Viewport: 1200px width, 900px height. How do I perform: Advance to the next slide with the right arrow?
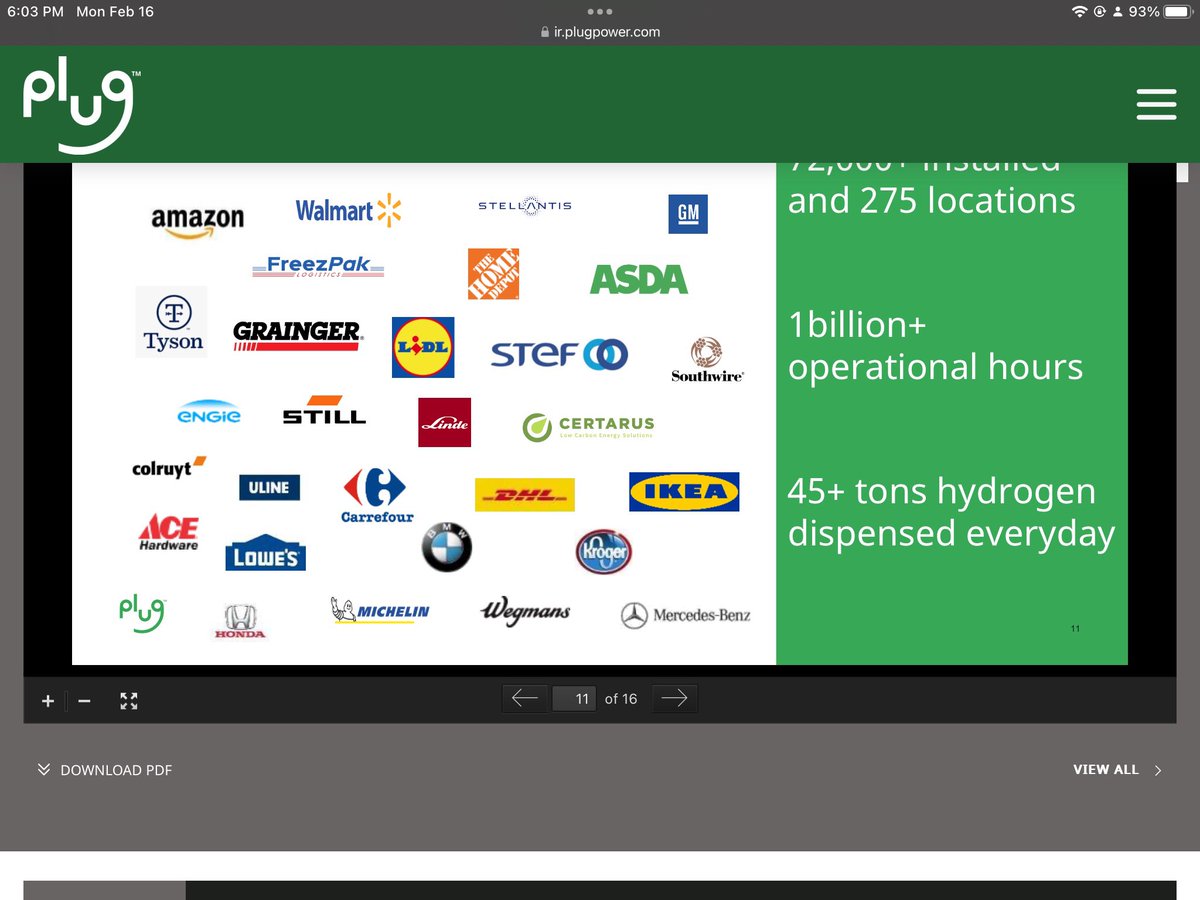[675, 698]
